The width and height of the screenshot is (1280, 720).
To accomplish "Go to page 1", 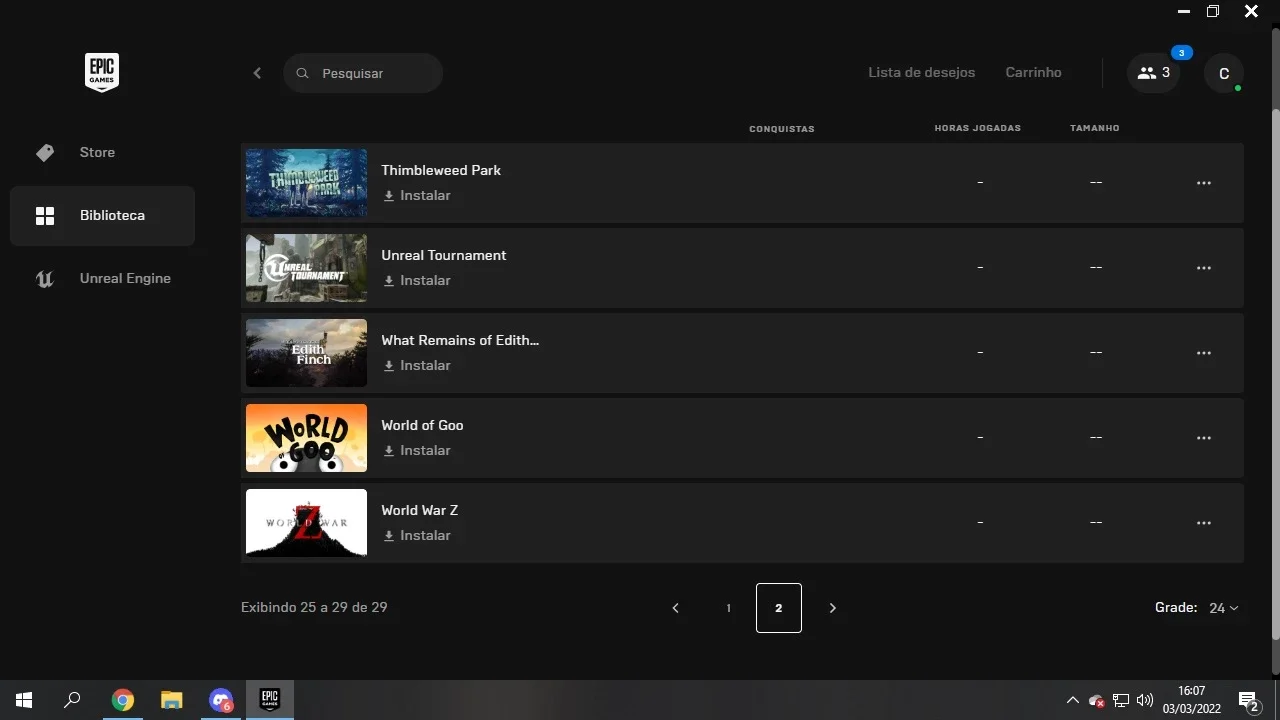I will [728, 608].
